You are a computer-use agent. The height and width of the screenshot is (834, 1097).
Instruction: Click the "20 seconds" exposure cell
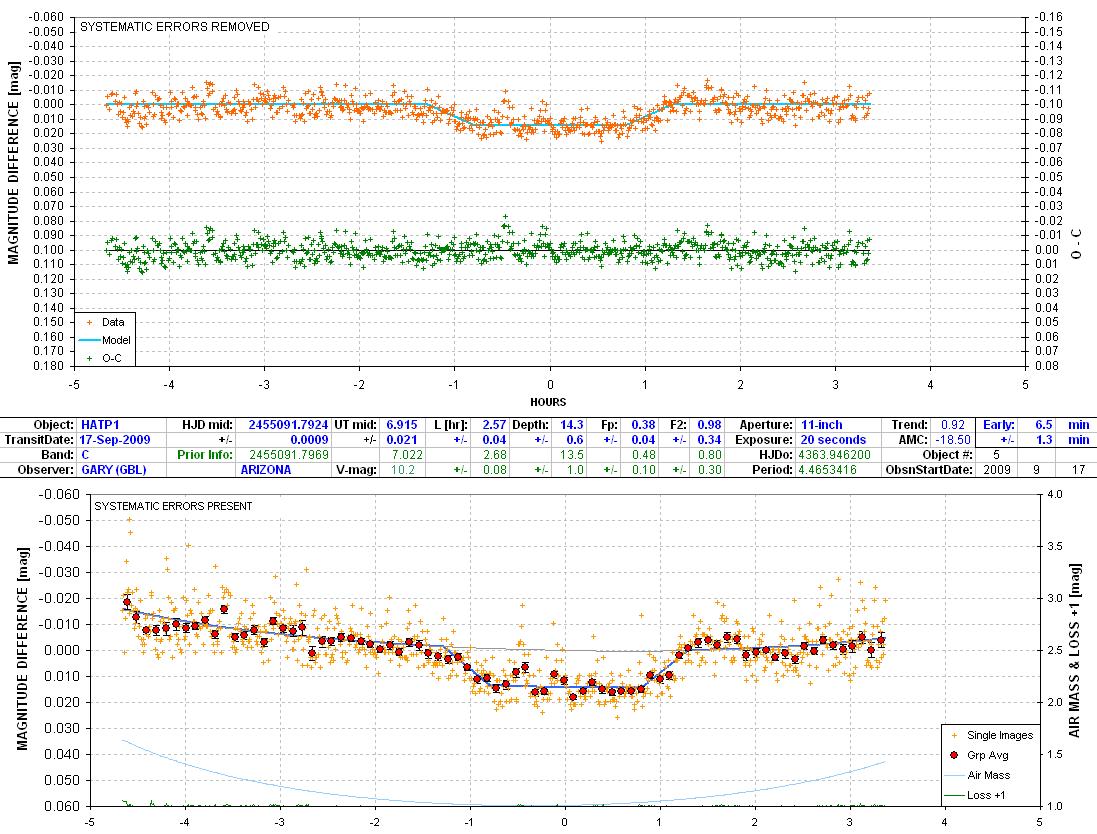(833, 440)
